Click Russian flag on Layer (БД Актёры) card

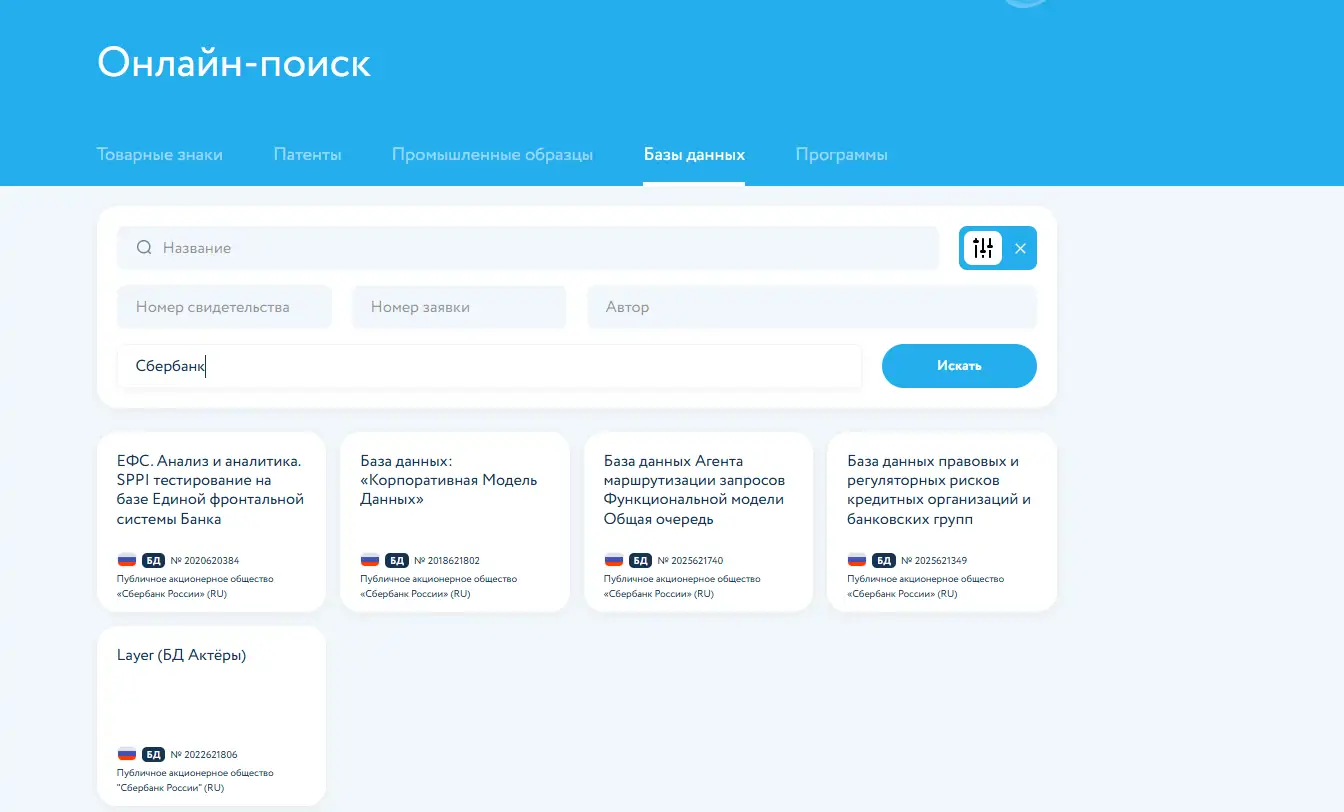coord(127,754)
